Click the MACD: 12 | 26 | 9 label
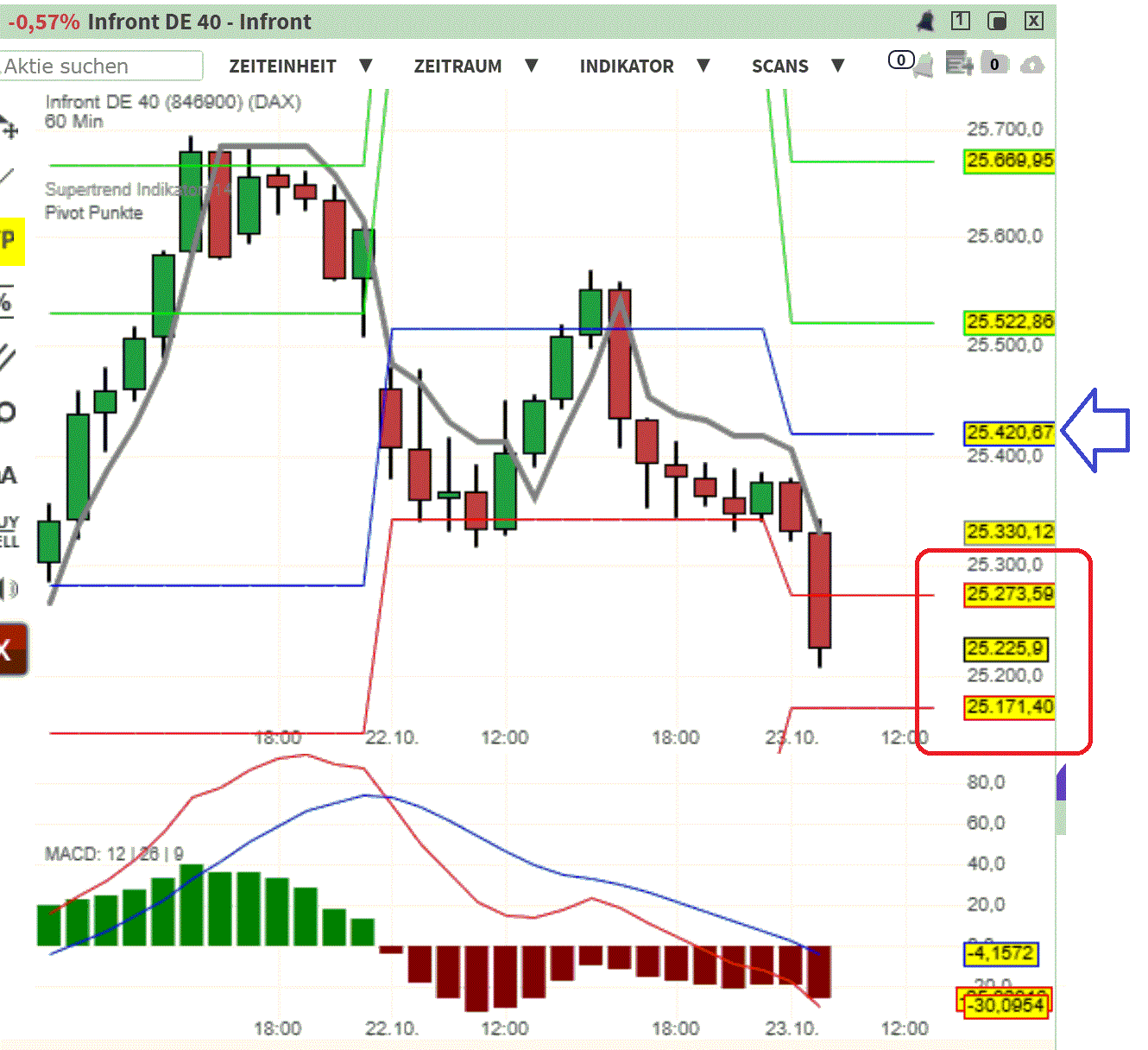This screenshot has height=1050, width=1148. 114,854
